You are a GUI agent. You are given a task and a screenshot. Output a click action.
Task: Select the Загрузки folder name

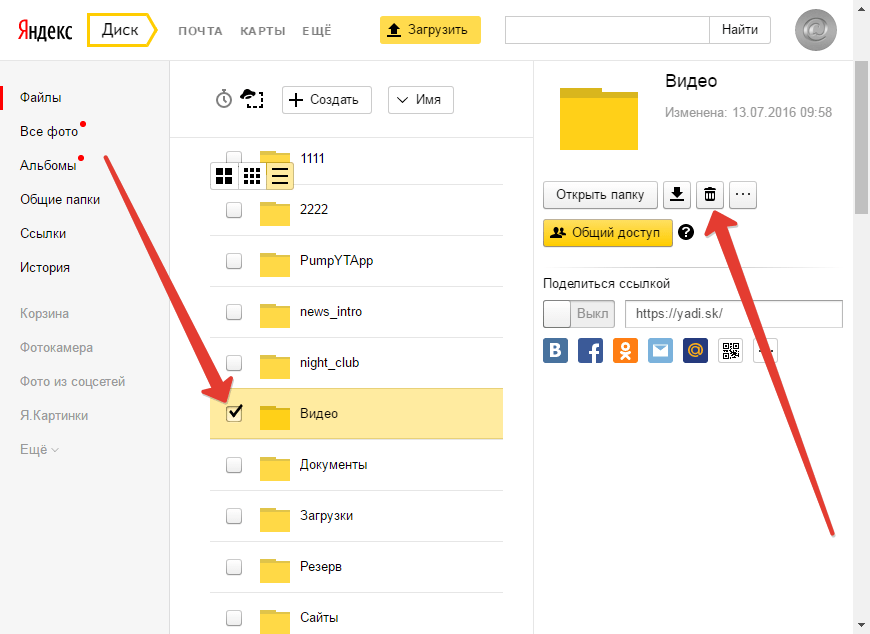tap(326, 516)
